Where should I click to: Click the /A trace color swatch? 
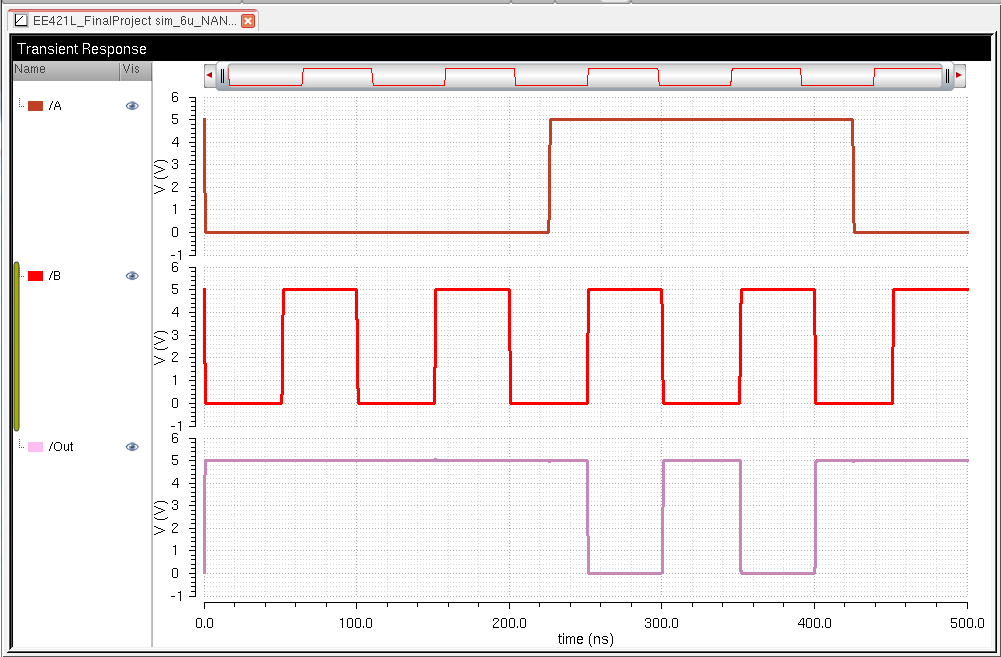coord(35,106)
